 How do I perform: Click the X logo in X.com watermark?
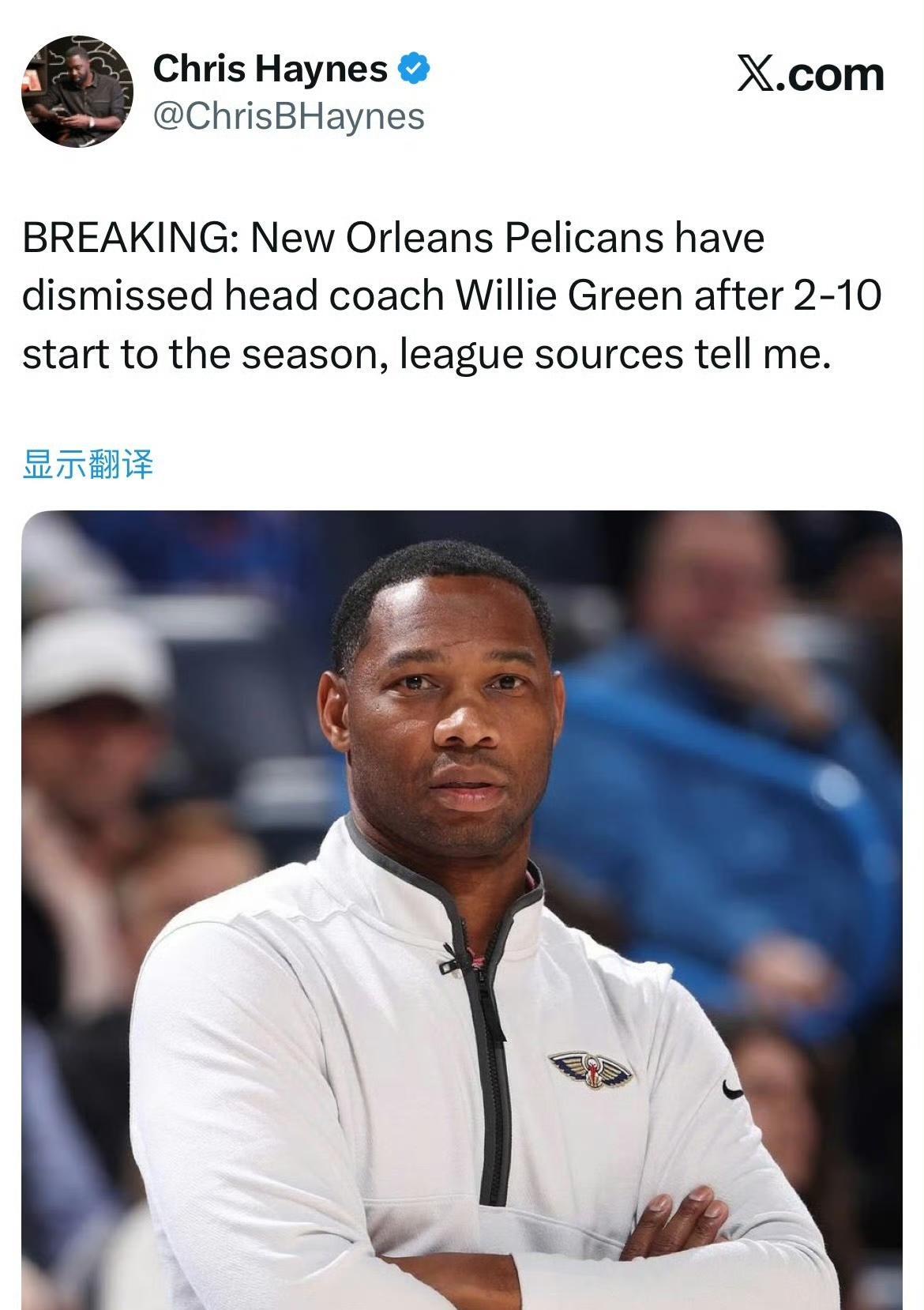757,73
